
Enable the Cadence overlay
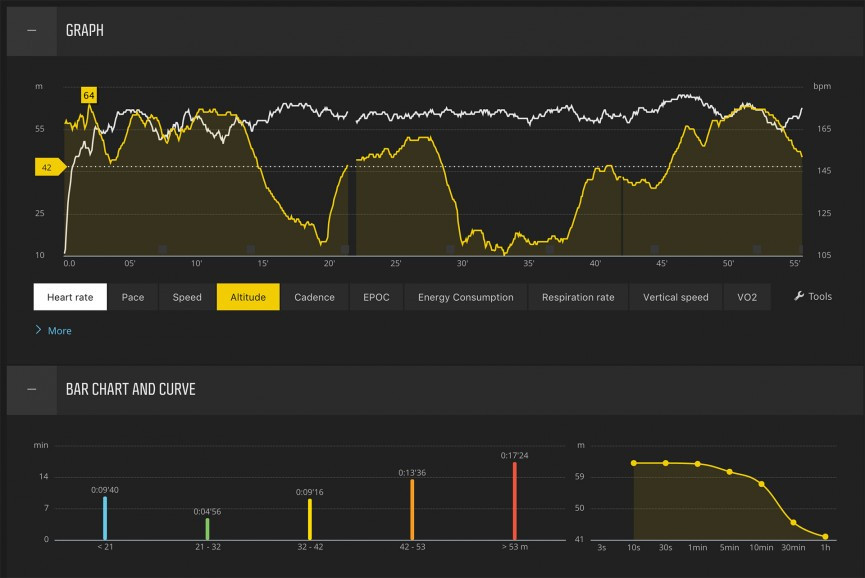[314, 296]
